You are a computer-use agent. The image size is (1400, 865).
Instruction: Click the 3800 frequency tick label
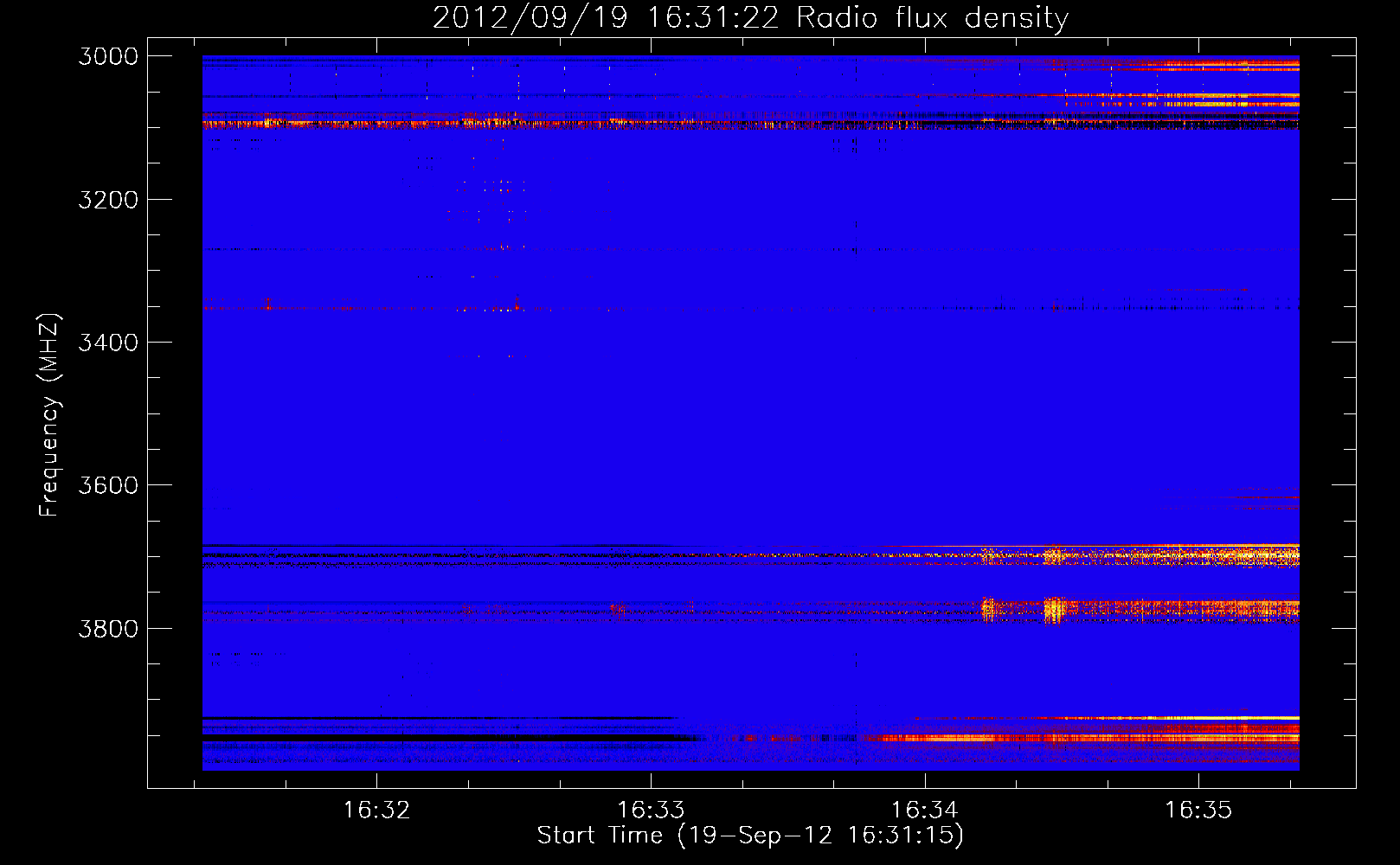[108, 628]
